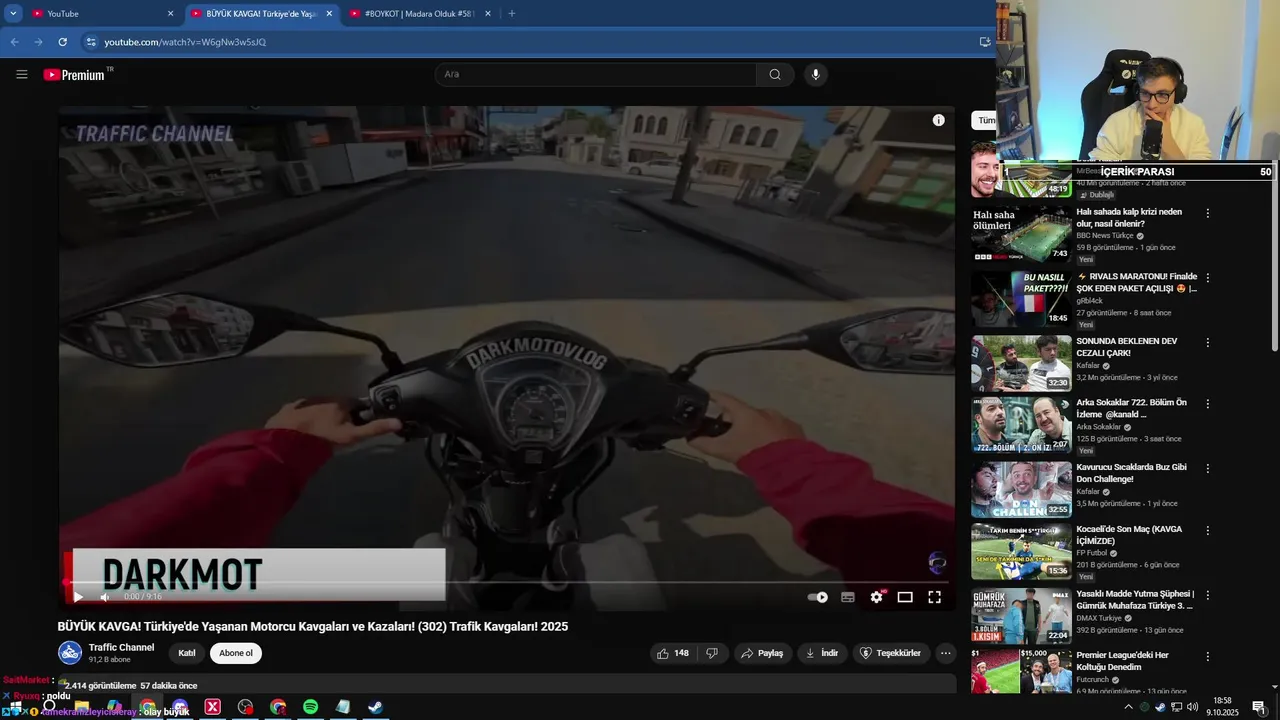Screen dimensions: 1280x720
Task: View site information icon in address bar
Action: [x=91, y=42]
